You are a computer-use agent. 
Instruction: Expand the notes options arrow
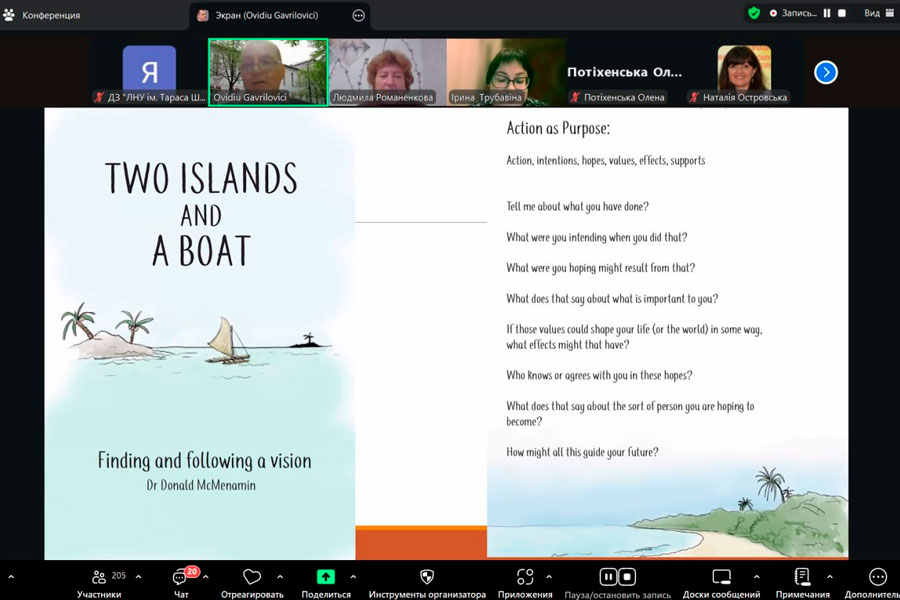[829, 576]
